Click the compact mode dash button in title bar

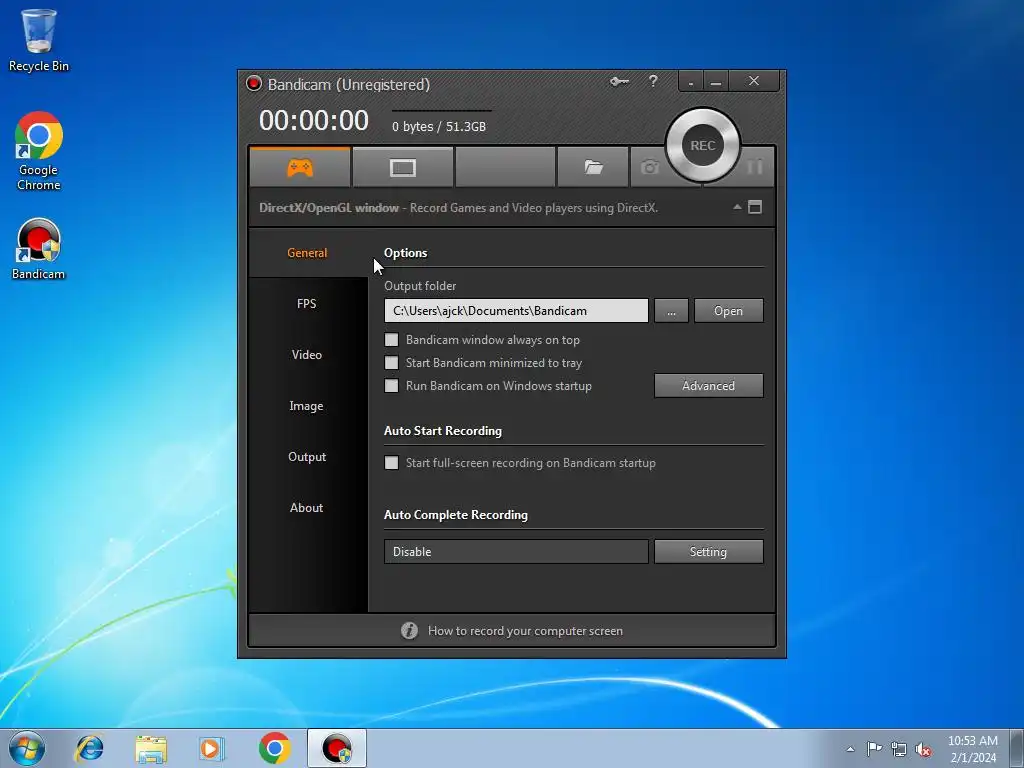tap(691, 82)
